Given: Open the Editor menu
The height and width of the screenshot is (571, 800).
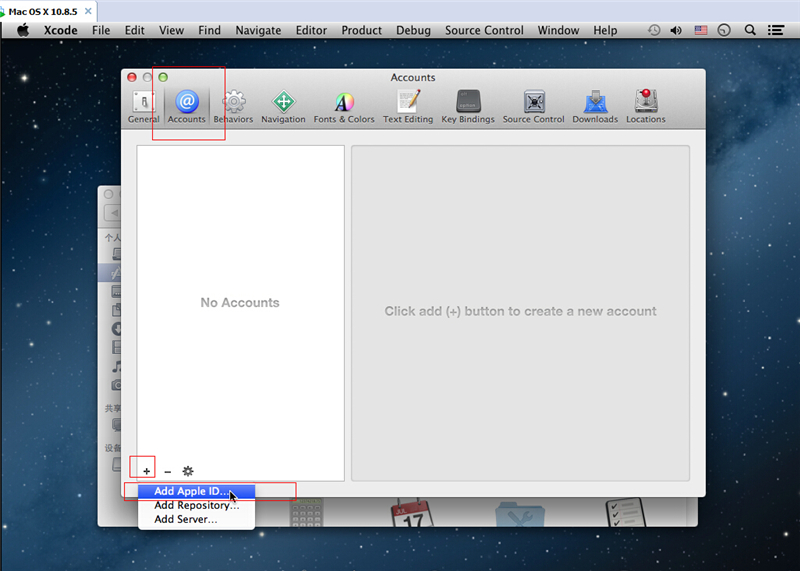Looking at the screenshot, I should (311, 30).
